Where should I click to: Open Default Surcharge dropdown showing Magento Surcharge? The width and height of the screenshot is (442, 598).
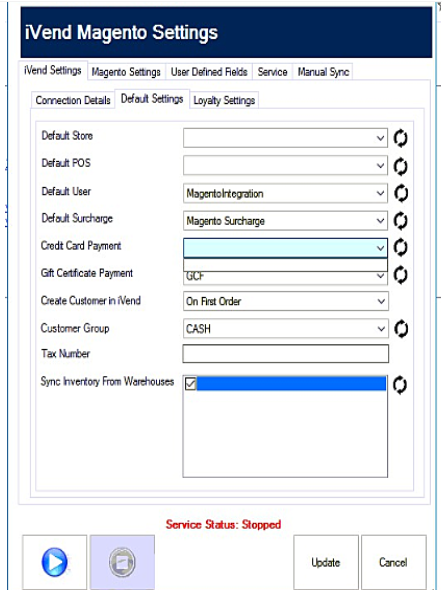tap(285, 220)
